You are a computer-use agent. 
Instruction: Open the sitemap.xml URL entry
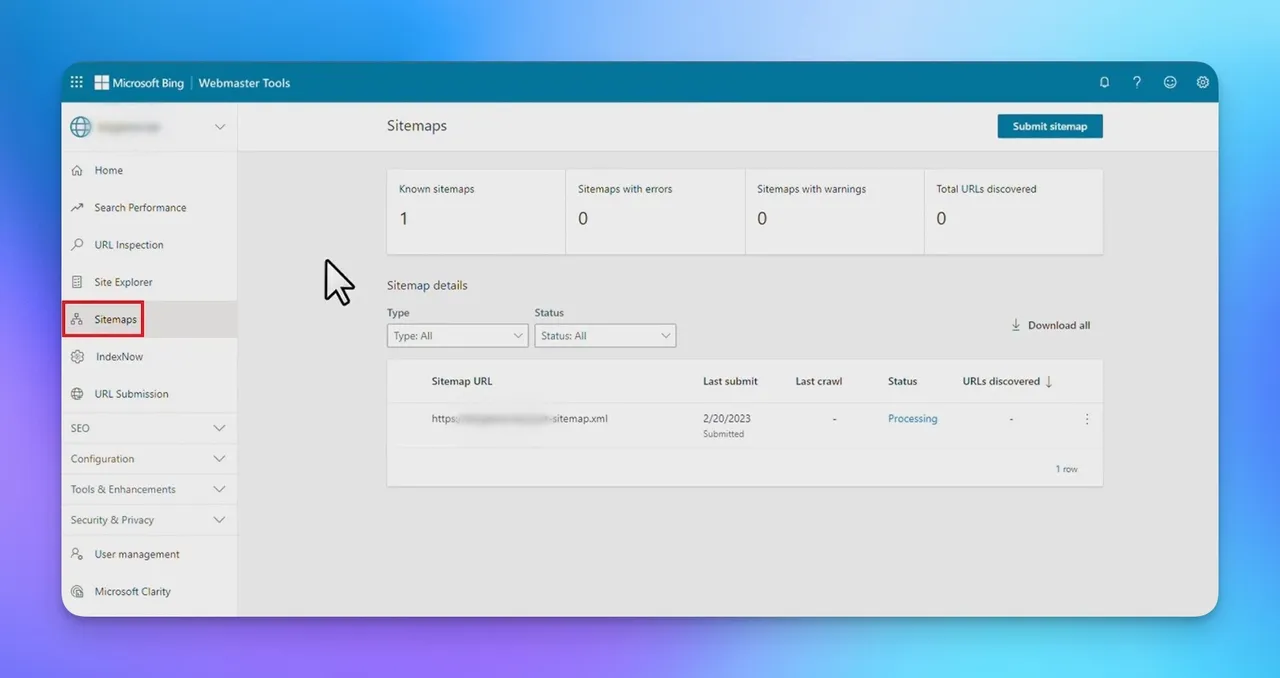pyautogui.click(x=520, y=419)
